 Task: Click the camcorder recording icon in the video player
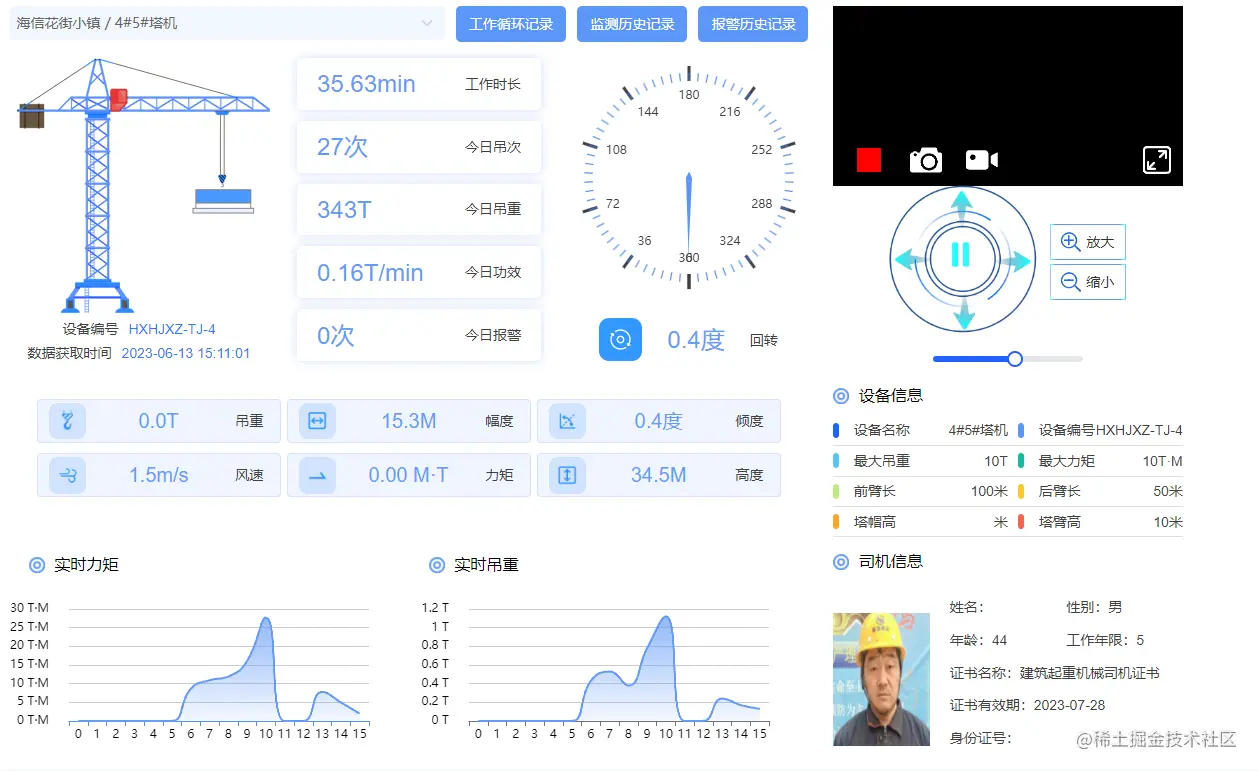point(981,159)
